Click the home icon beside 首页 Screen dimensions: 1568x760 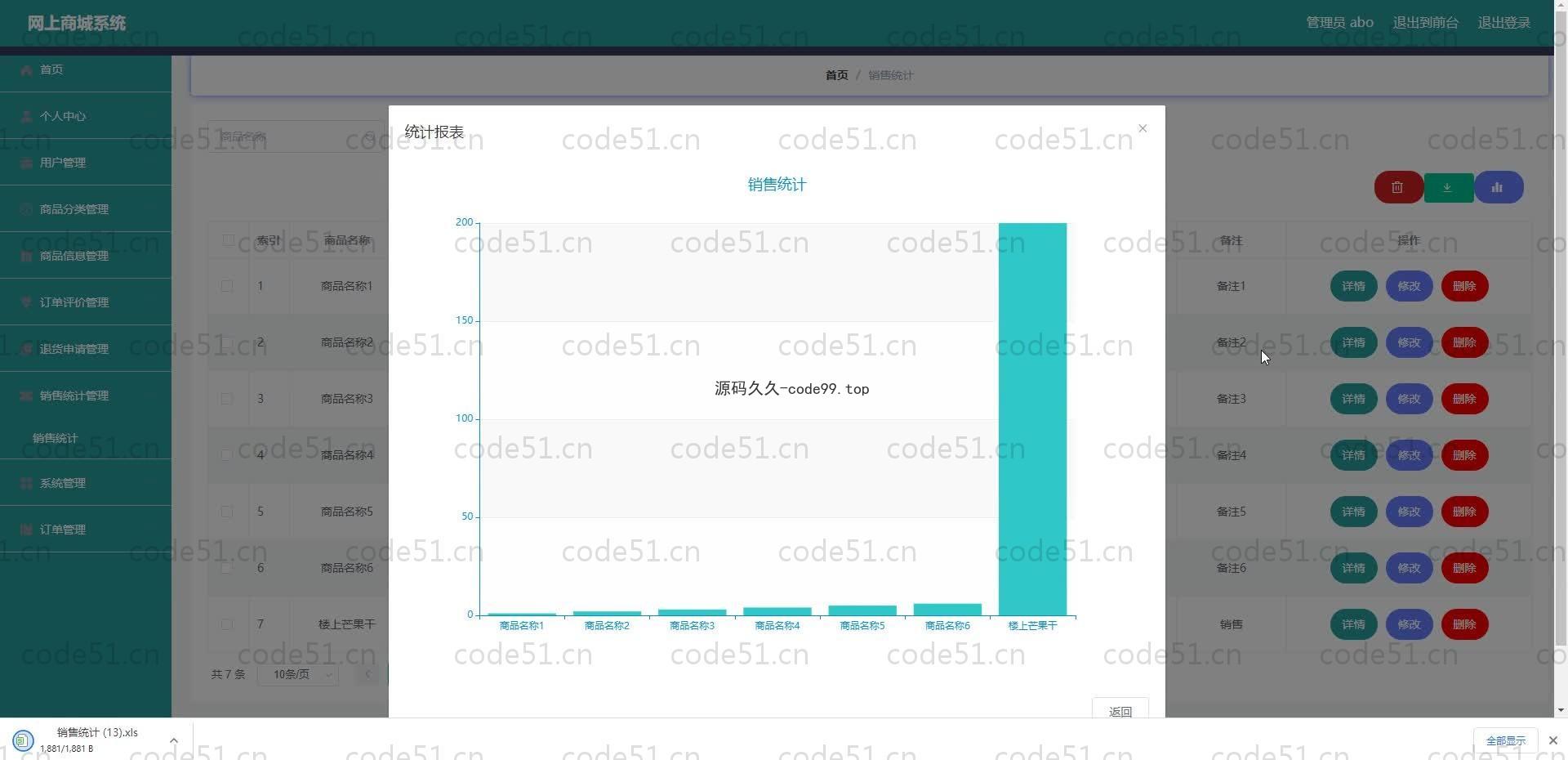[26, 69]
